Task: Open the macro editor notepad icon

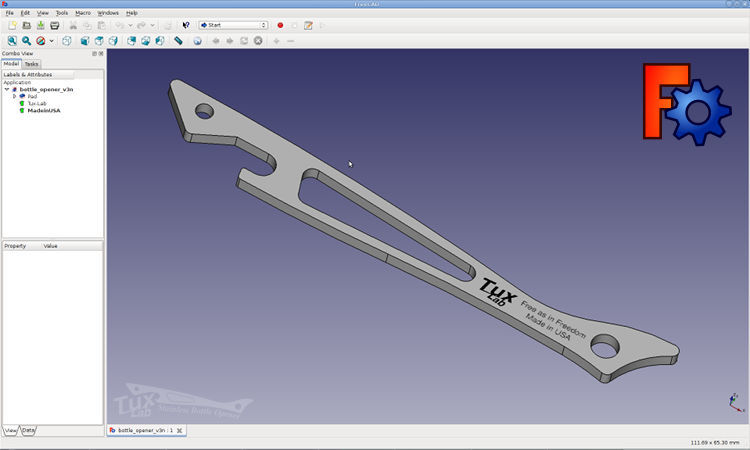Action: pyautogui.click(x=309, y=25)
